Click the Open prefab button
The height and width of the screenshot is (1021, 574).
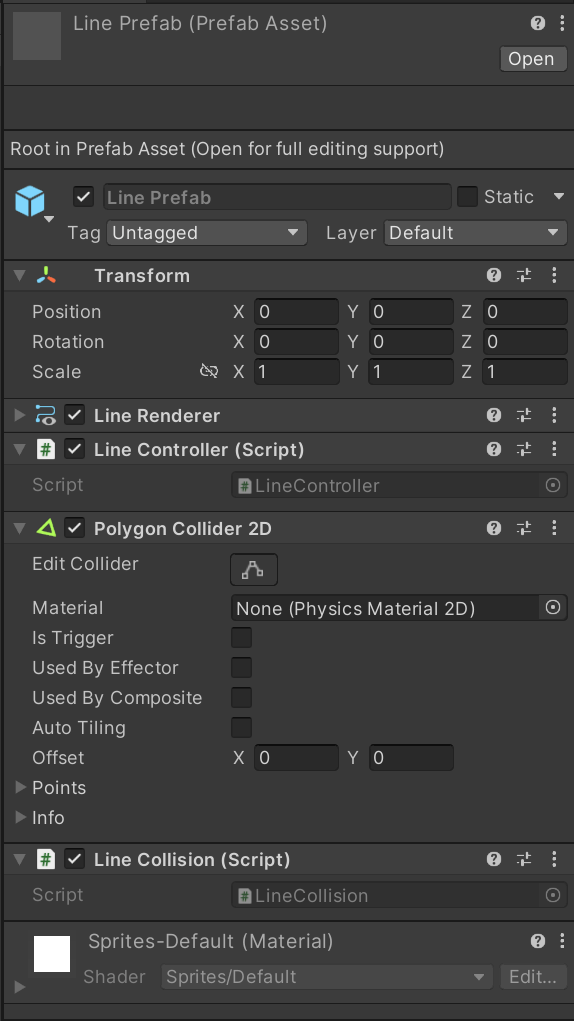tap(533, 59)
